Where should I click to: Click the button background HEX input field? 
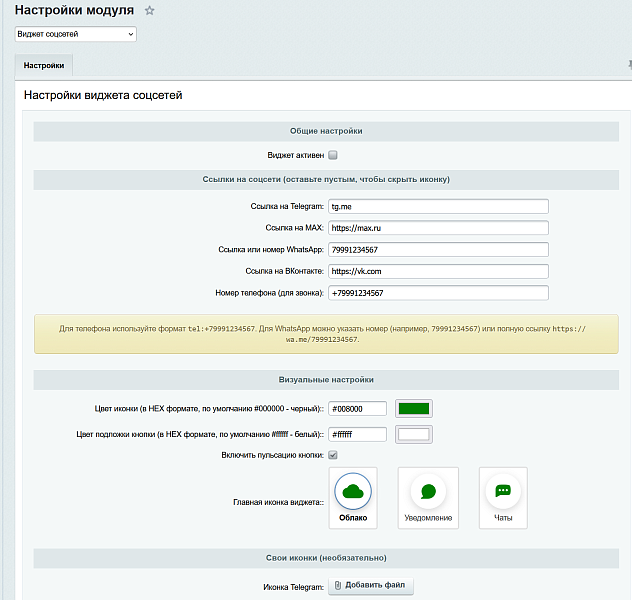coord(358,434)
